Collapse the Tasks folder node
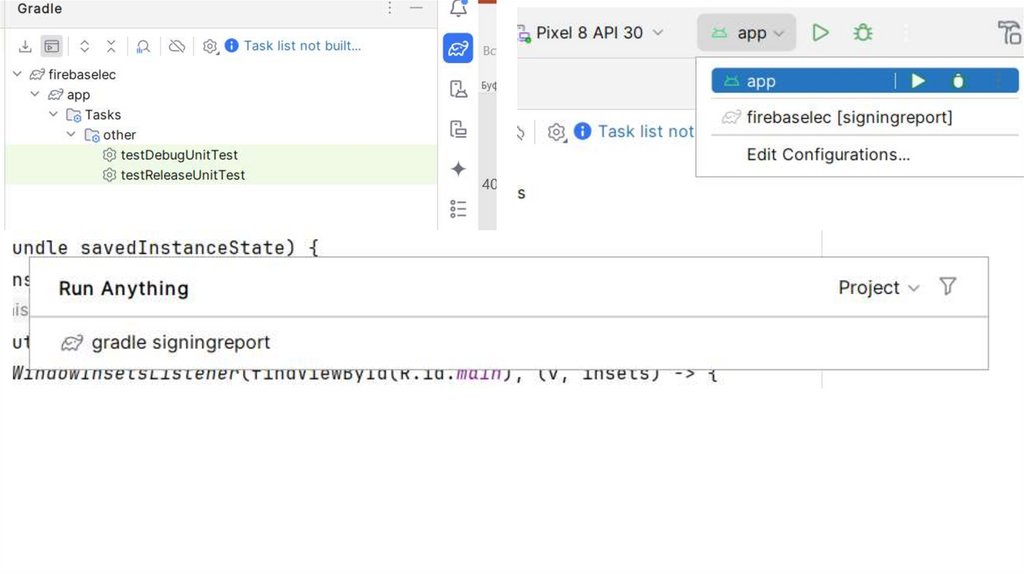Screen dimensions: 1024x574 pyautogui.click(x=54, y=115)
